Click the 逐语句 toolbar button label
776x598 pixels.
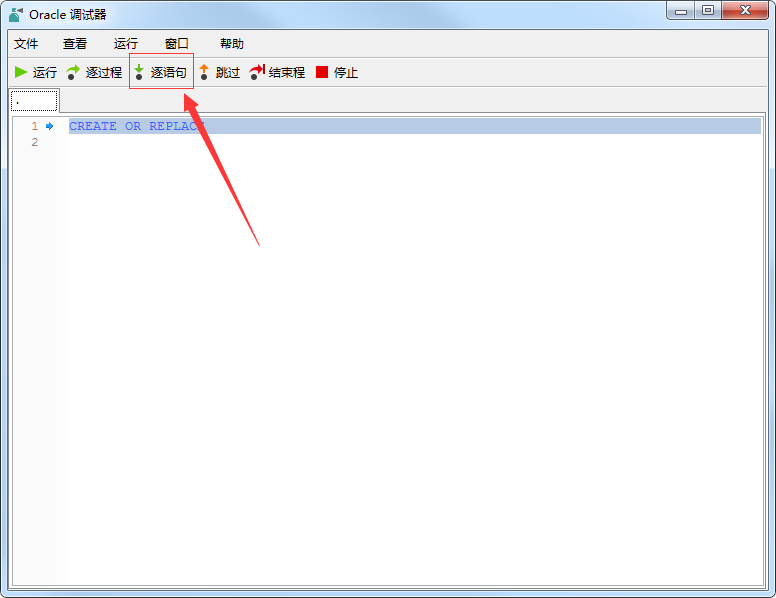pyautogui.click(x=169, y=72)
